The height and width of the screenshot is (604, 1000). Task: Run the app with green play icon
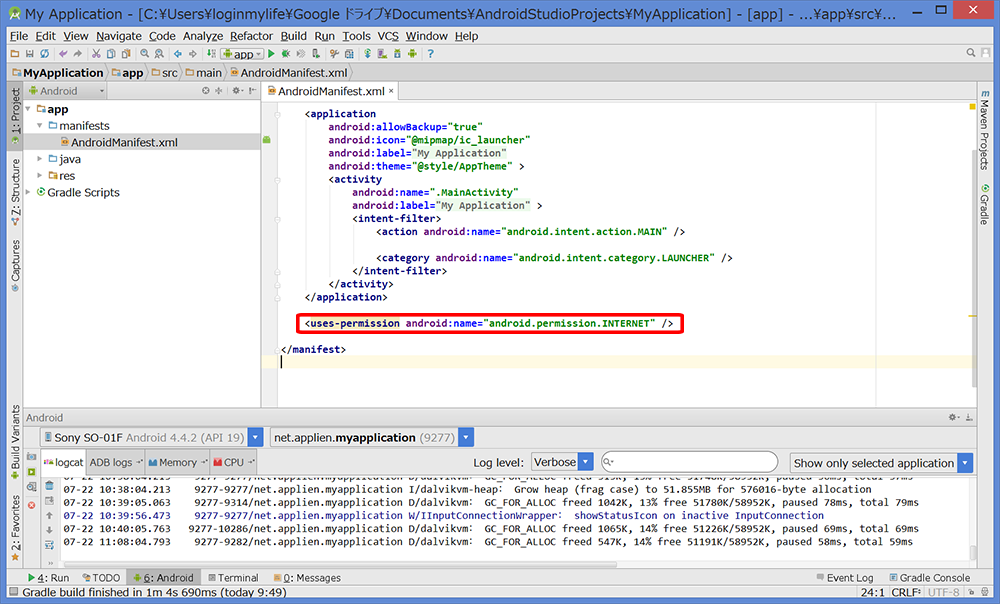point(271,54)
